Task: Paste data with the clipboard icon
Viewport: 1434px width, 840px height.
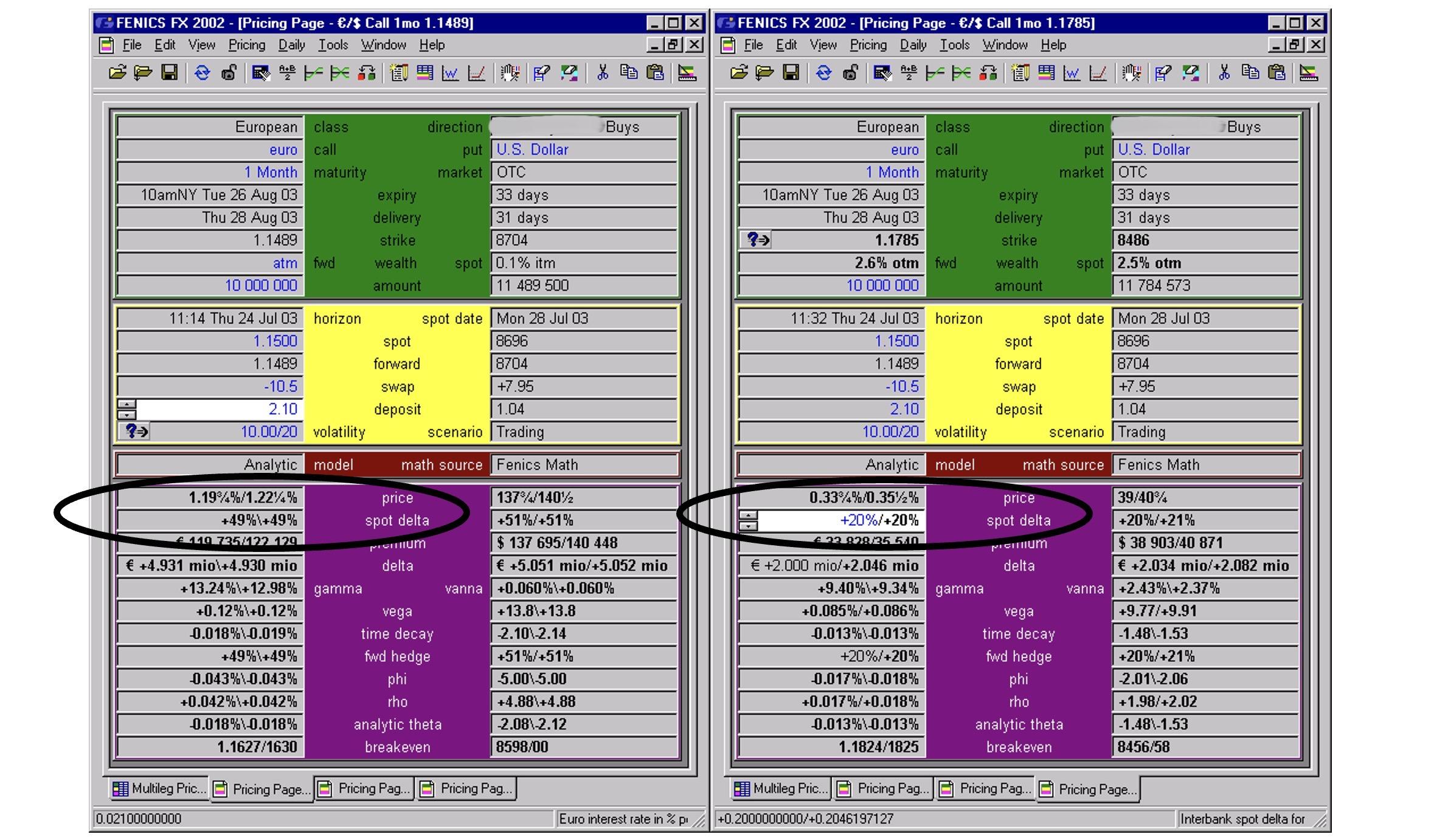Action: pos(656,74)
